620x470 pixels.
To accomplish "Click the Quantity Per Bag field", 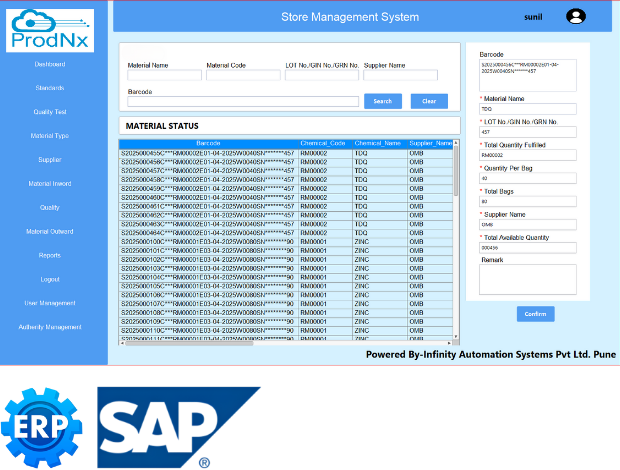I will [x=527, y=179].
